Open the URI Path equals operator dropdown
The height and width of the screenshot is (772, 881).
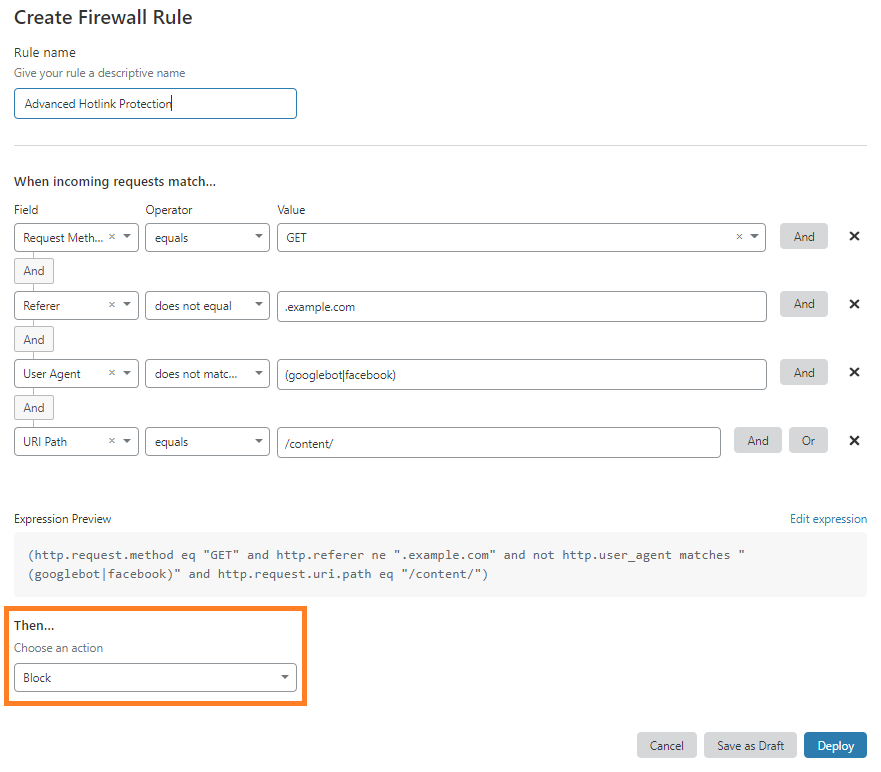point(258,441)
